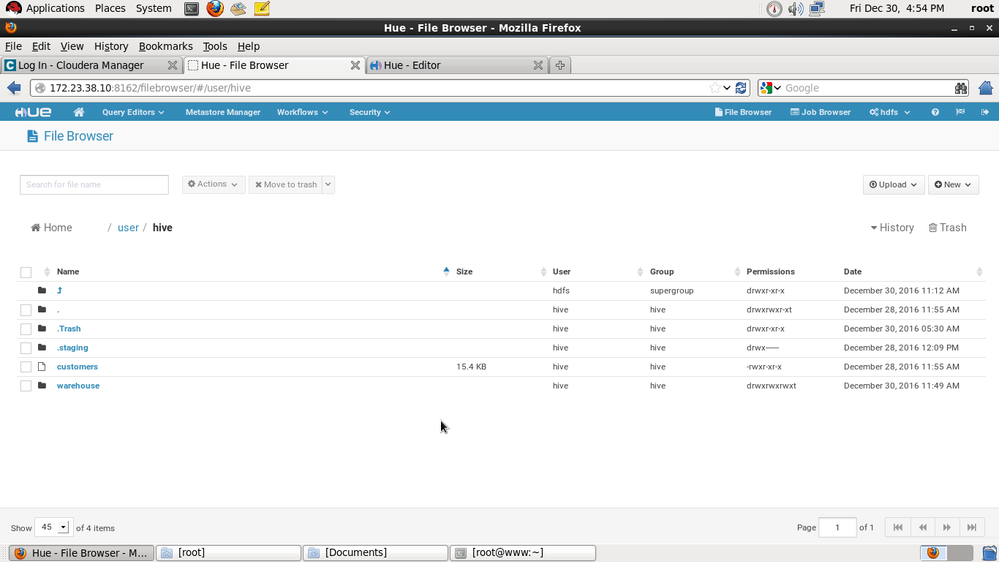The height and width of the screenshot is (562, 999).
Task: Open the help question mark icon
Action: (935, 112)
